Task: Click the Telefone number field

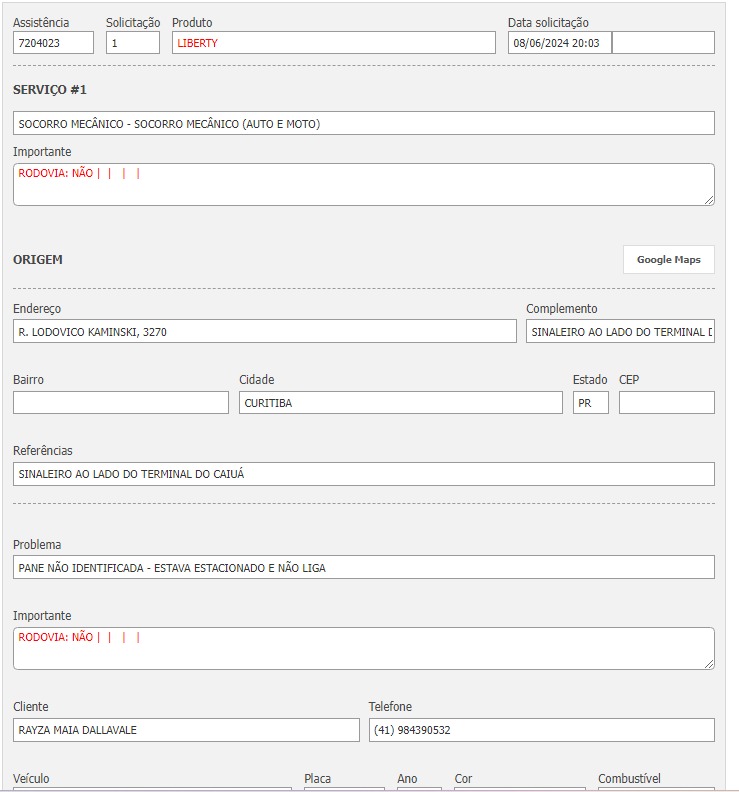Action: click(x=541, y=730)
